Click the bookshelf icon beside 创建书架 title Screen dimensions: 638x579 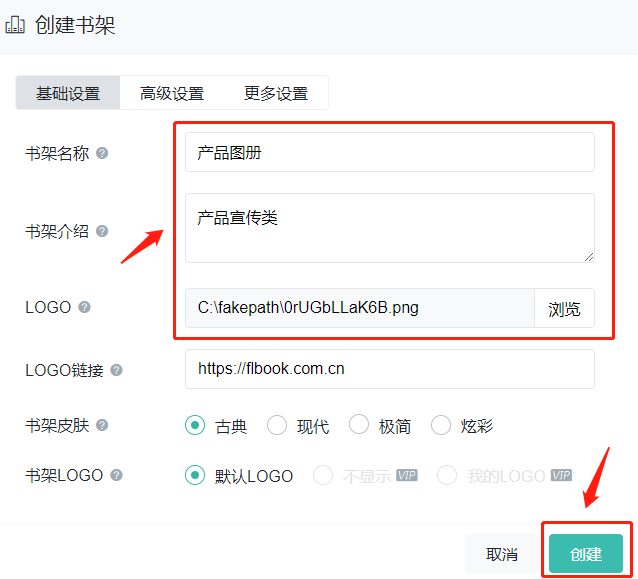[x=15, y=25]
